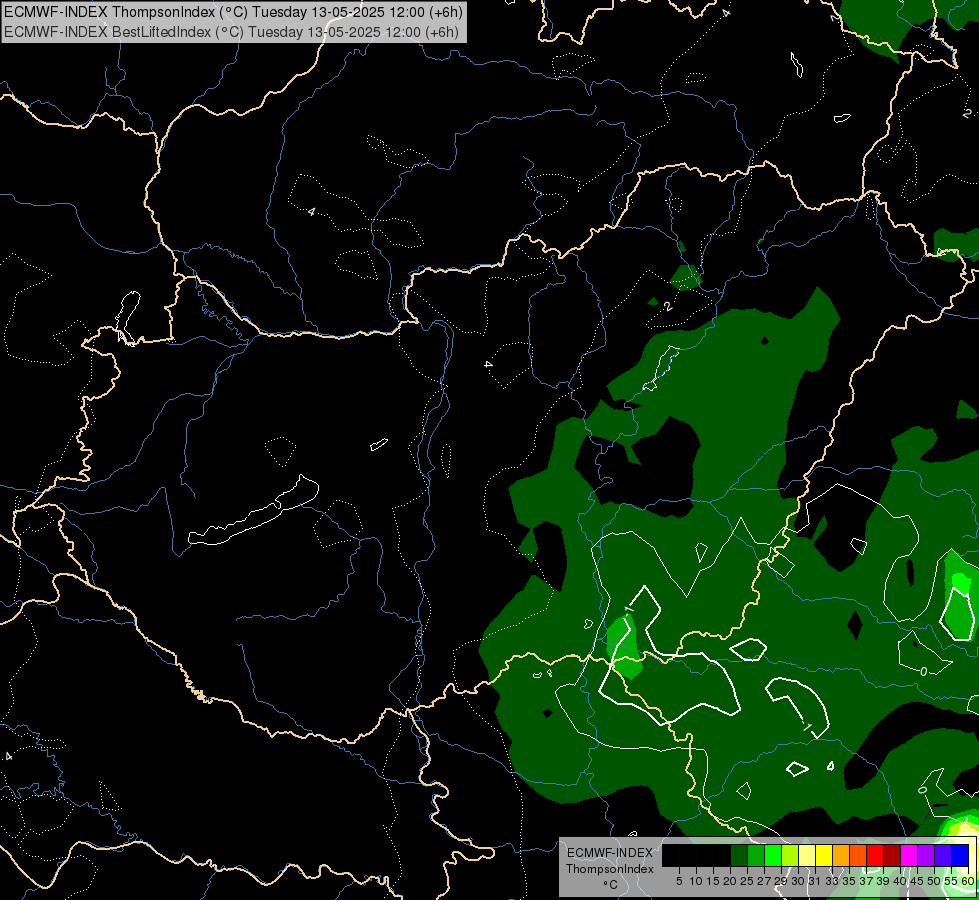Click the legend tick value '31'
Screen dimensions: 979x900
pos(815,881)
